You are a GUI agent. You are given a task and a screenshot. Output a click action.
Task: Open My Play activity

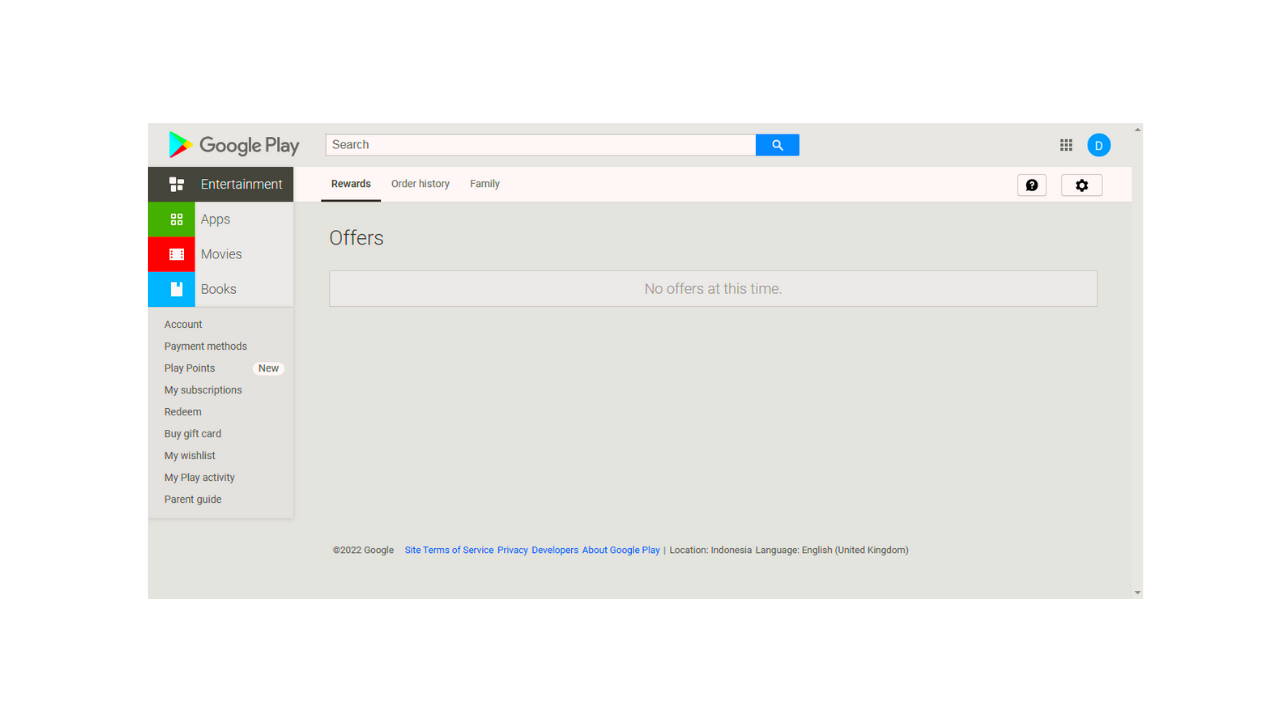point(200,478)
